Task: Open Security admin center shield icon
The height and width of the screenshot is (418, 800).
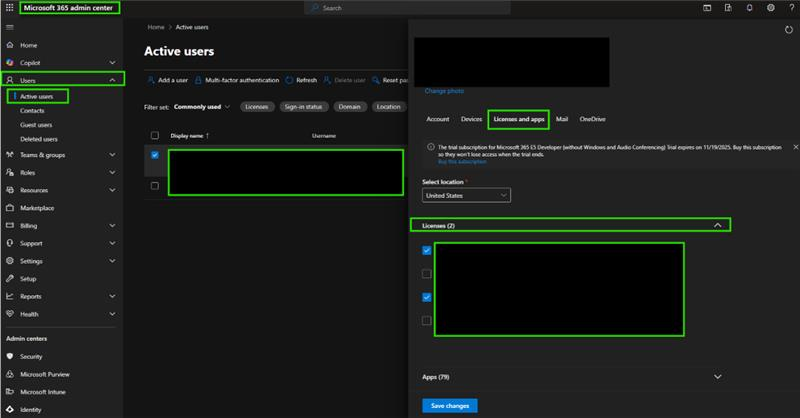Action: [10, 356]
